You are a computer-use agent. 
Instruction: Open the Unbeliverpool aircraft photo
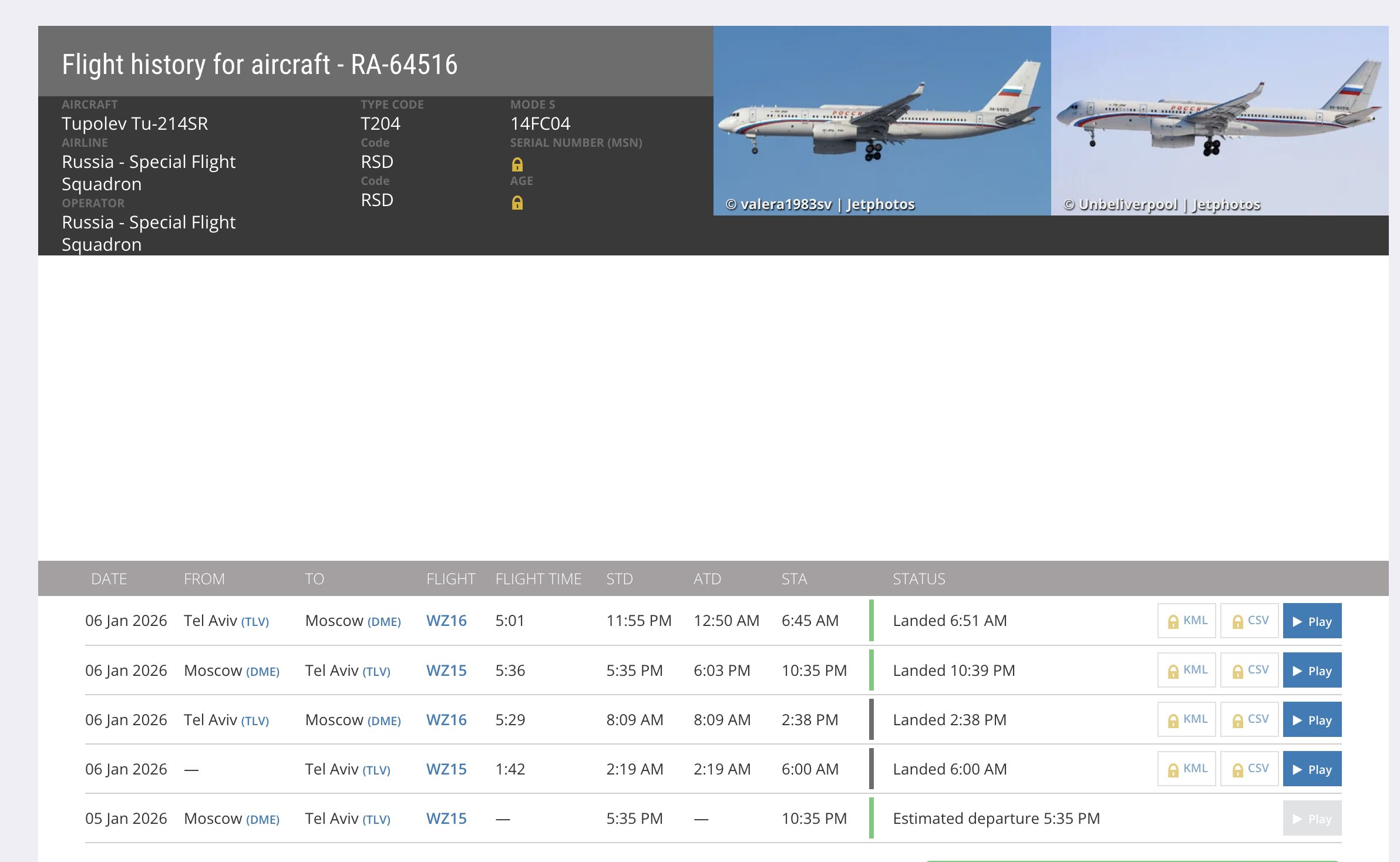point(1219,120)
